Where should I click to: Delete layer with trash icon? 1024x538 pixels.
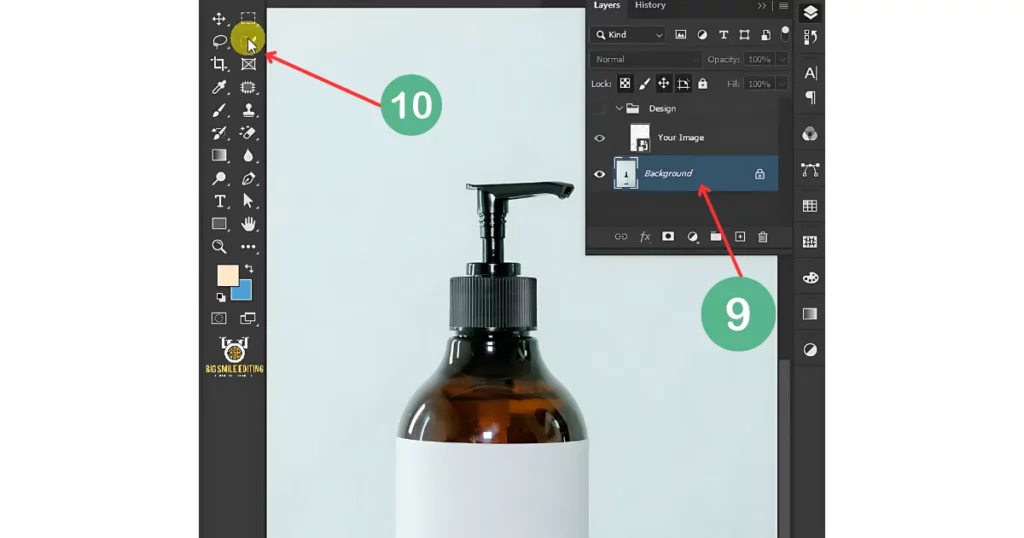[x=763, y=236]
